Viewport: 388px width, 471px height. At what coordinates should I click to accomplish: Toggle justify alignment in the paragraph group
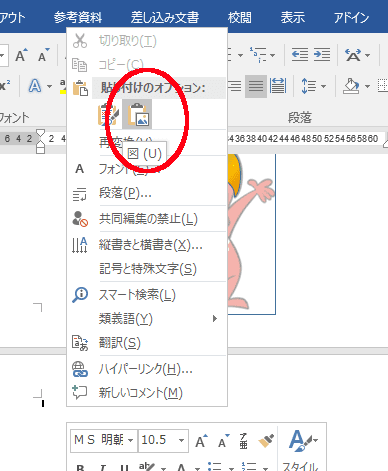coord(256,86)
